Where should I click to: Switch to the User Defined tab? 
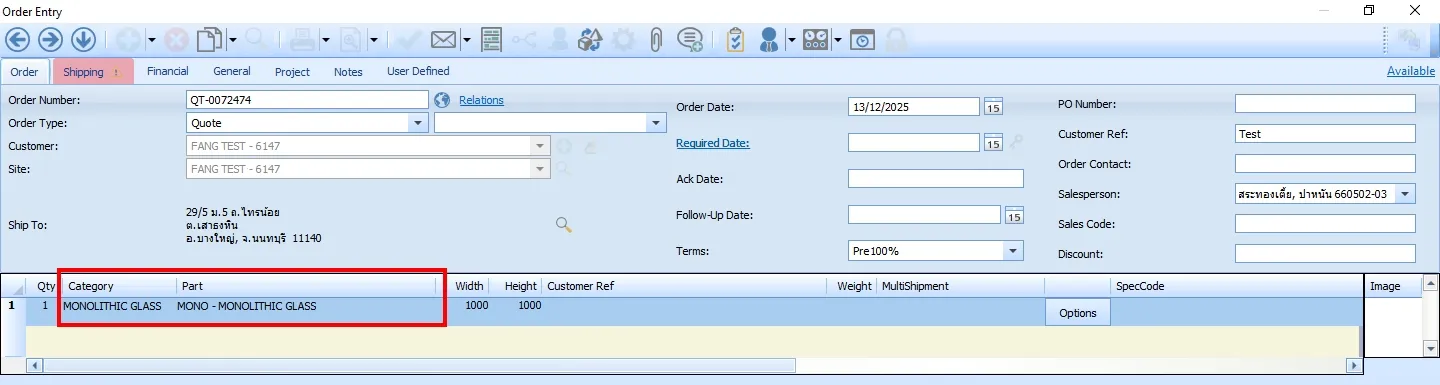point(418,72)
